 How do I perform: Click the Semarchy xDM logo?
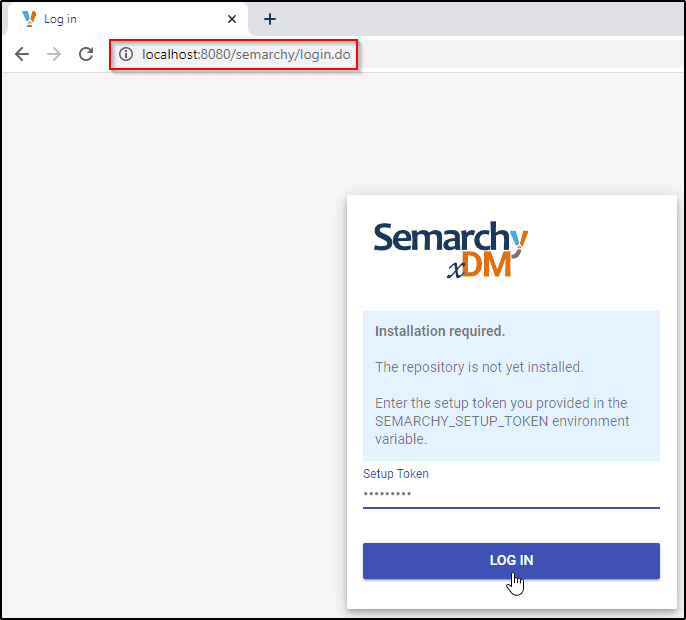click(450, 249)
